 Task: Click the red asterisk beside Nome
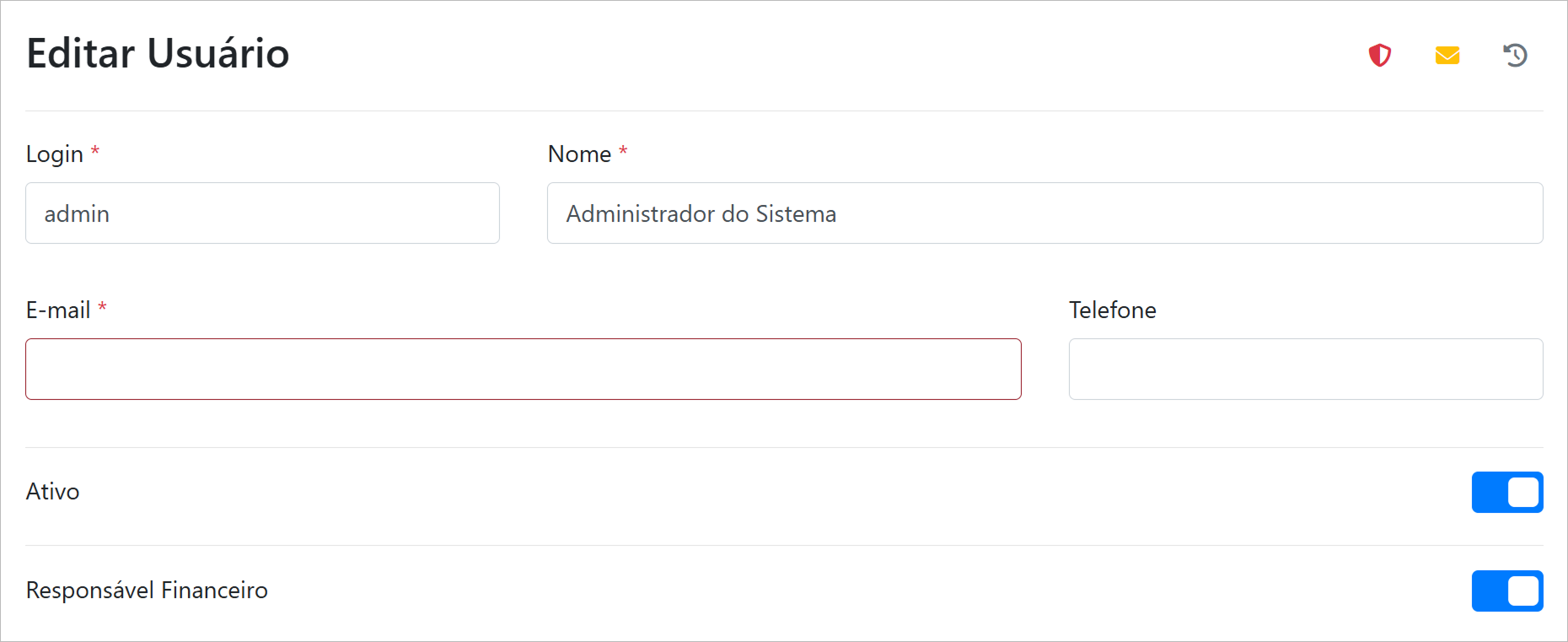tap(623, 152)
